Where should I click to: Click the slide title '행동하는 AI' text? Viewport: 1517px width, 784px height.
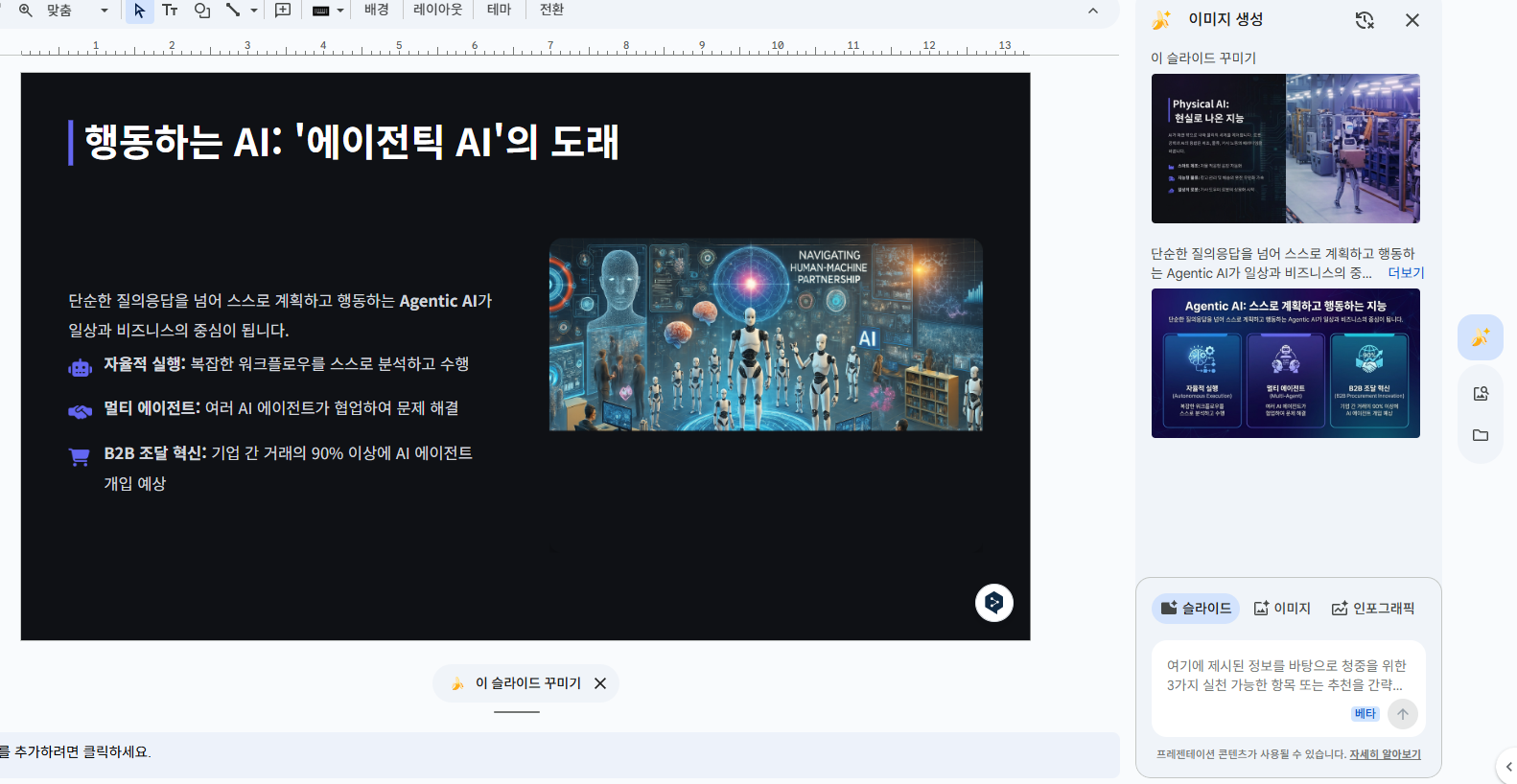(x=351, y=142)
